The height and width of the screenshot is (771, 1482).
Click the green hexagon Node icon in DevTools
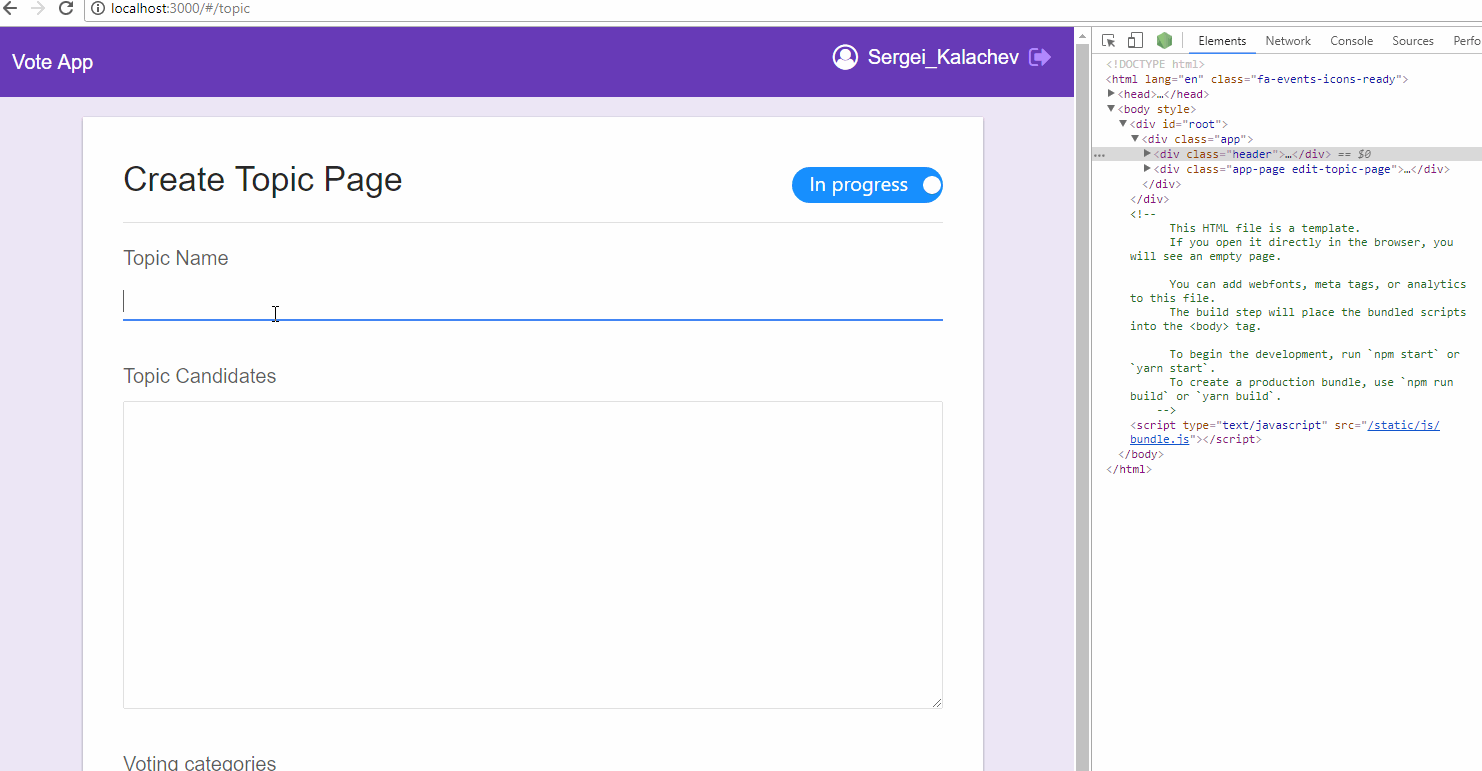1164,41
